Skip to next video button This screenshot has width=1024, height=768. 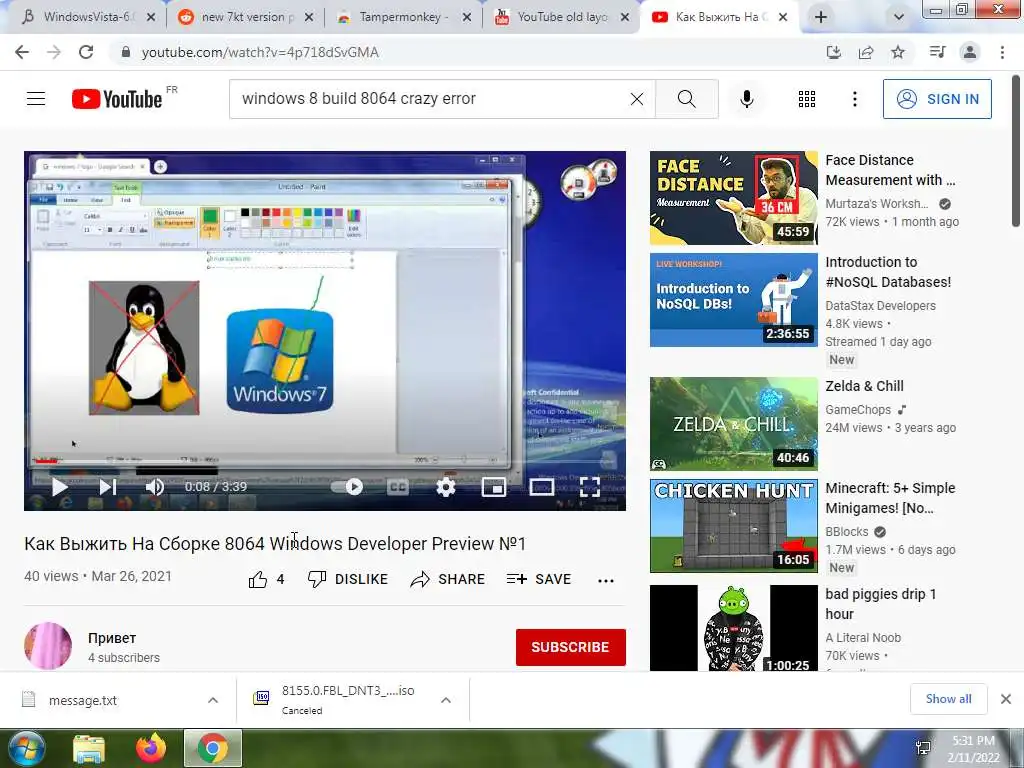click(108, 487)
